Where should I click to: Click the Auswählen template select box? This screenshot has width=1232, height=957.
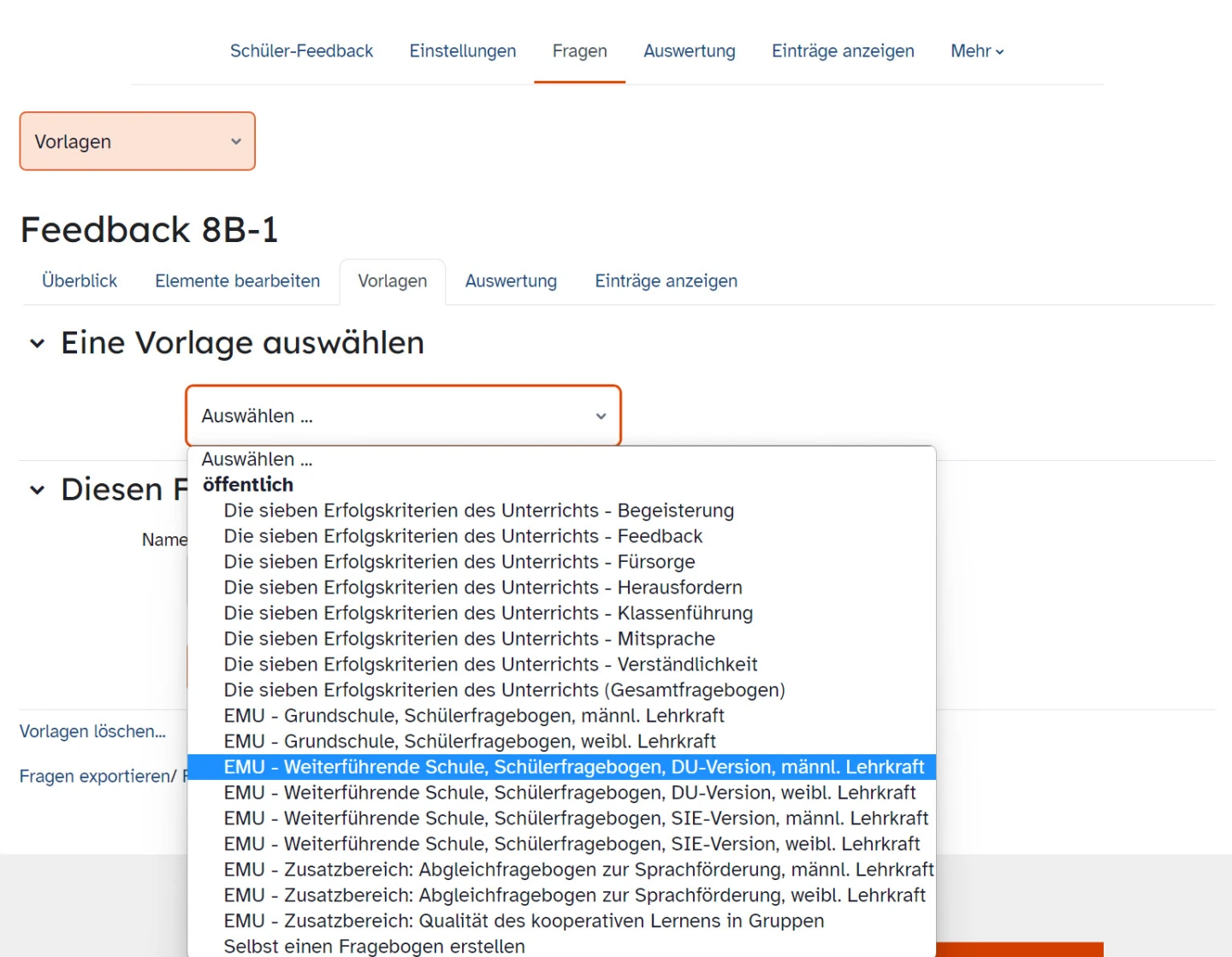[x=403, y=416]
